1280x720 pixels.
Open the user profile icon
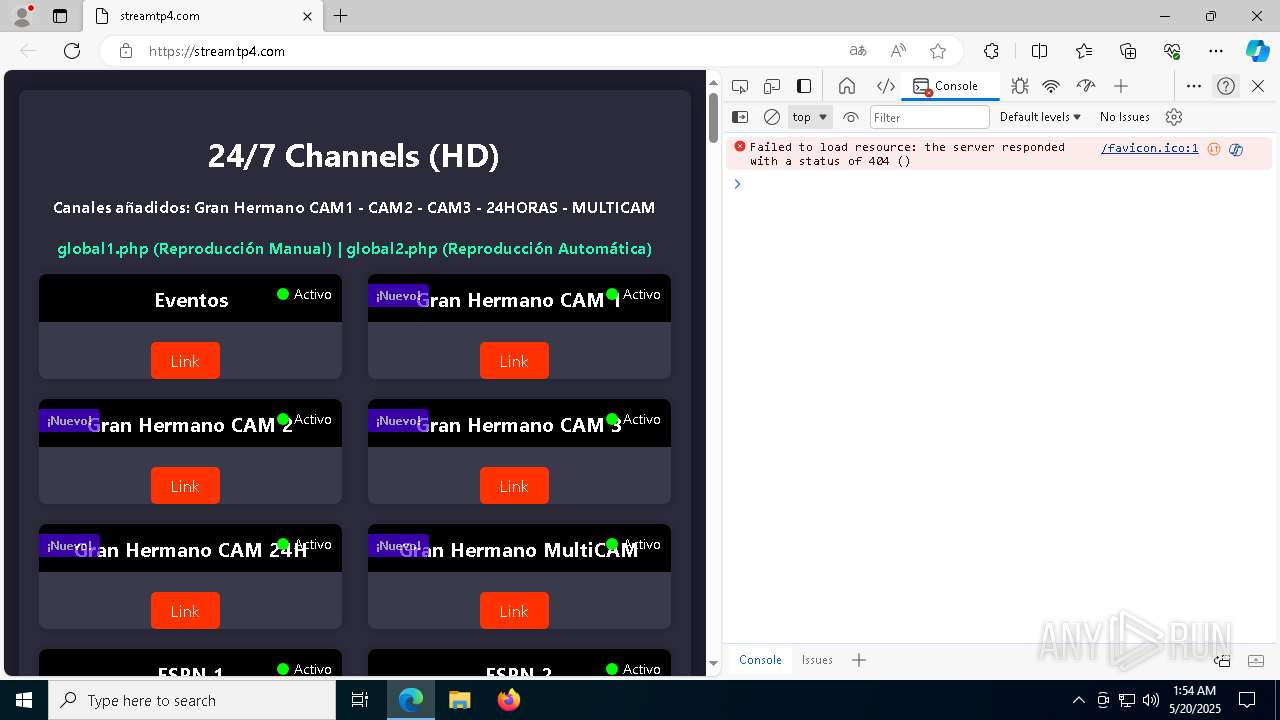point(22,16)
